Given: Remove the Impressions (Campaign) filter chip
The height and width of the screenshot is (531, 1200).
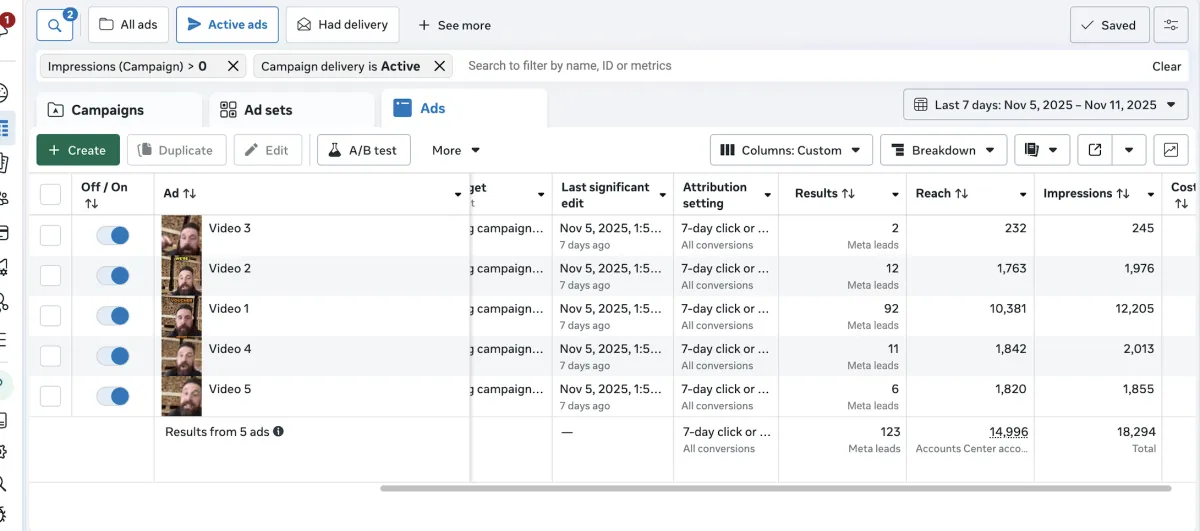Looking at the screenshot, I should point(233,66).
